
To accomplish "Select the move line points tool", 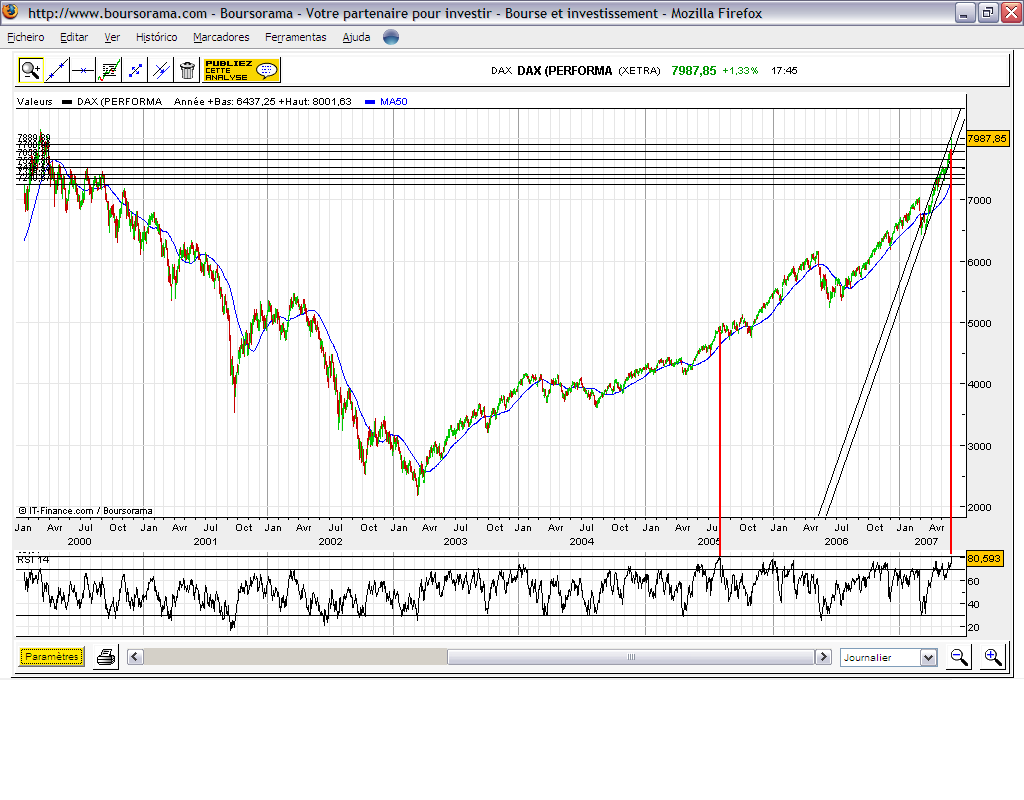I will (135, 70).
